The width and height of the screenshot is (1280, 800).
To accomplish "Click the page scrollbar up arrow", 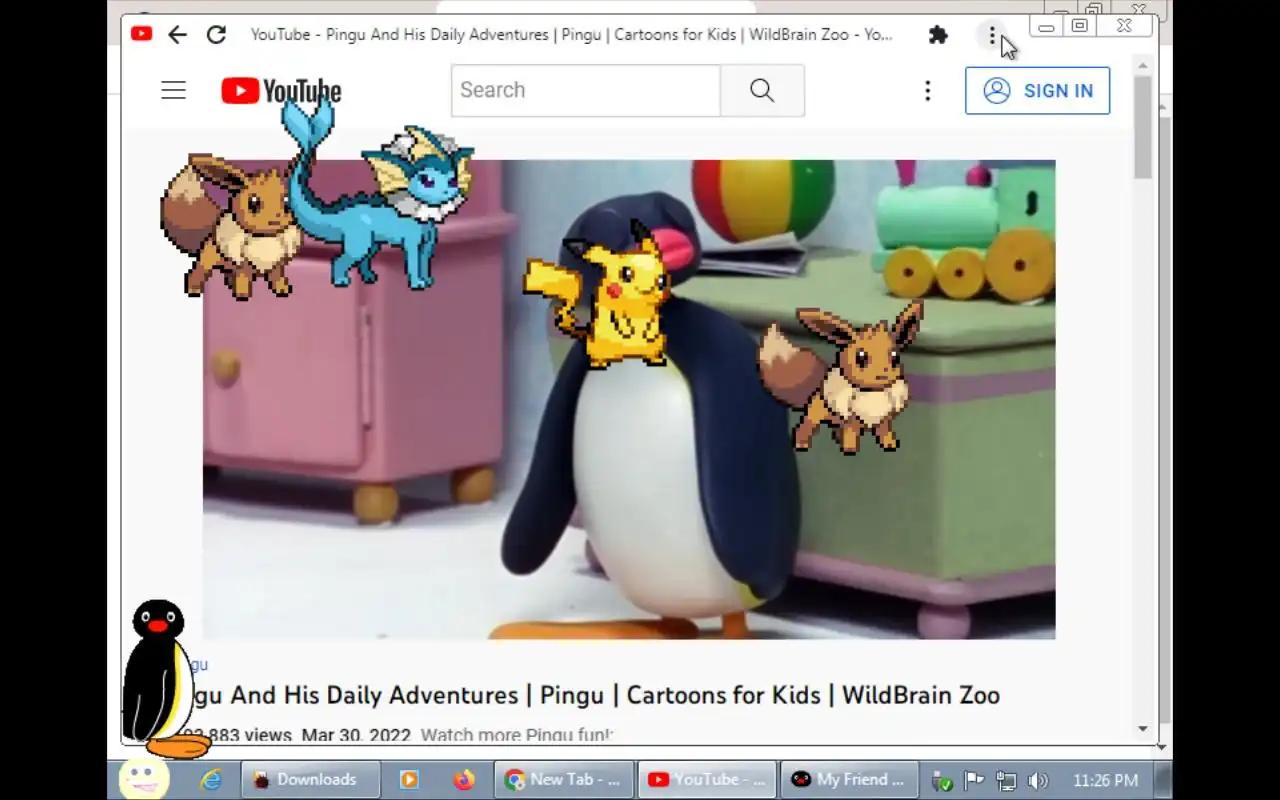I will click(1143, 65).
